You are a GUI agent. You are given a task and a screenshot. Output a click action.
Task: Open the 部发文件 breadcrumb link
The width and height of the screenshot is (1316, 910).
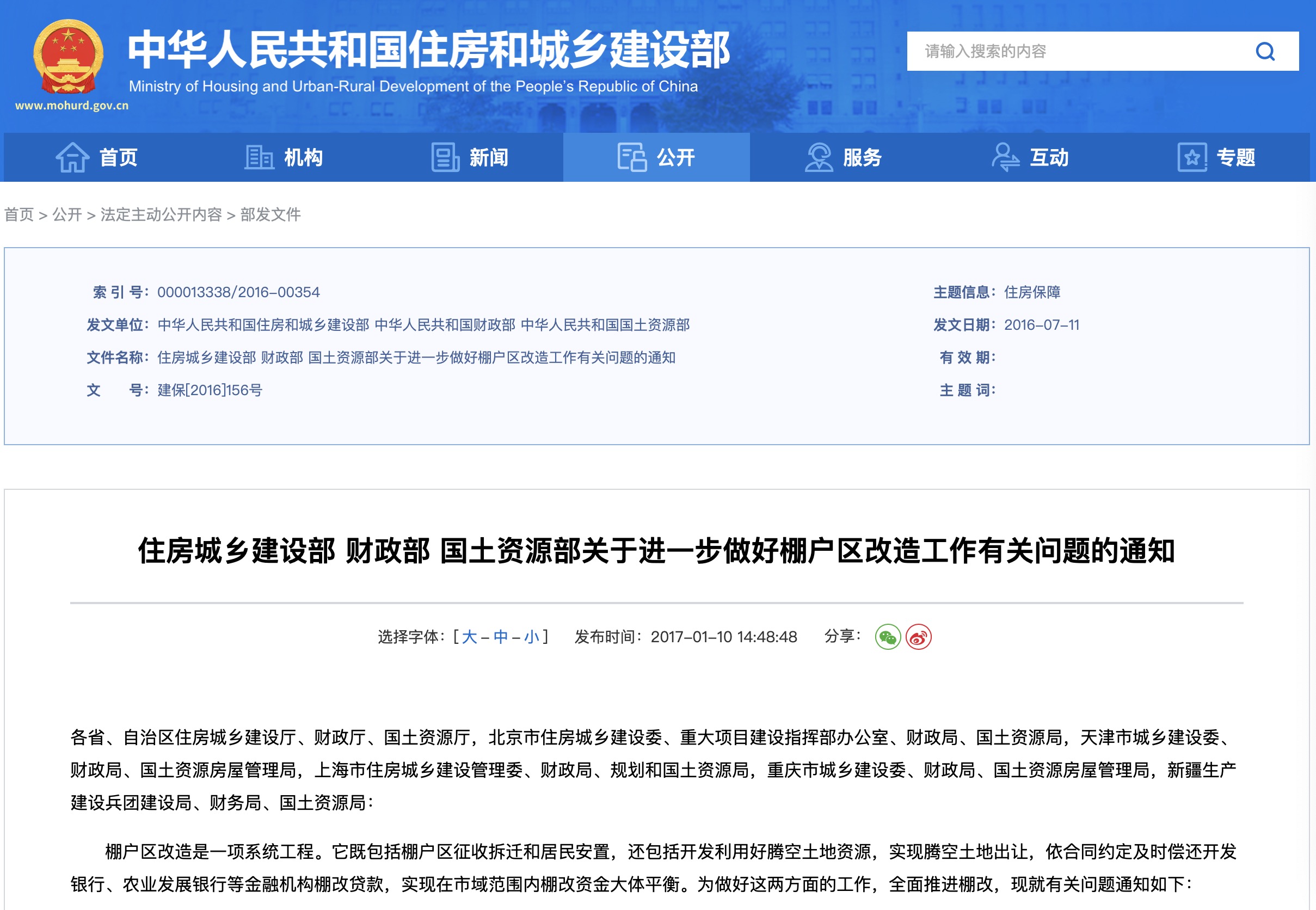tap(270, 216)
